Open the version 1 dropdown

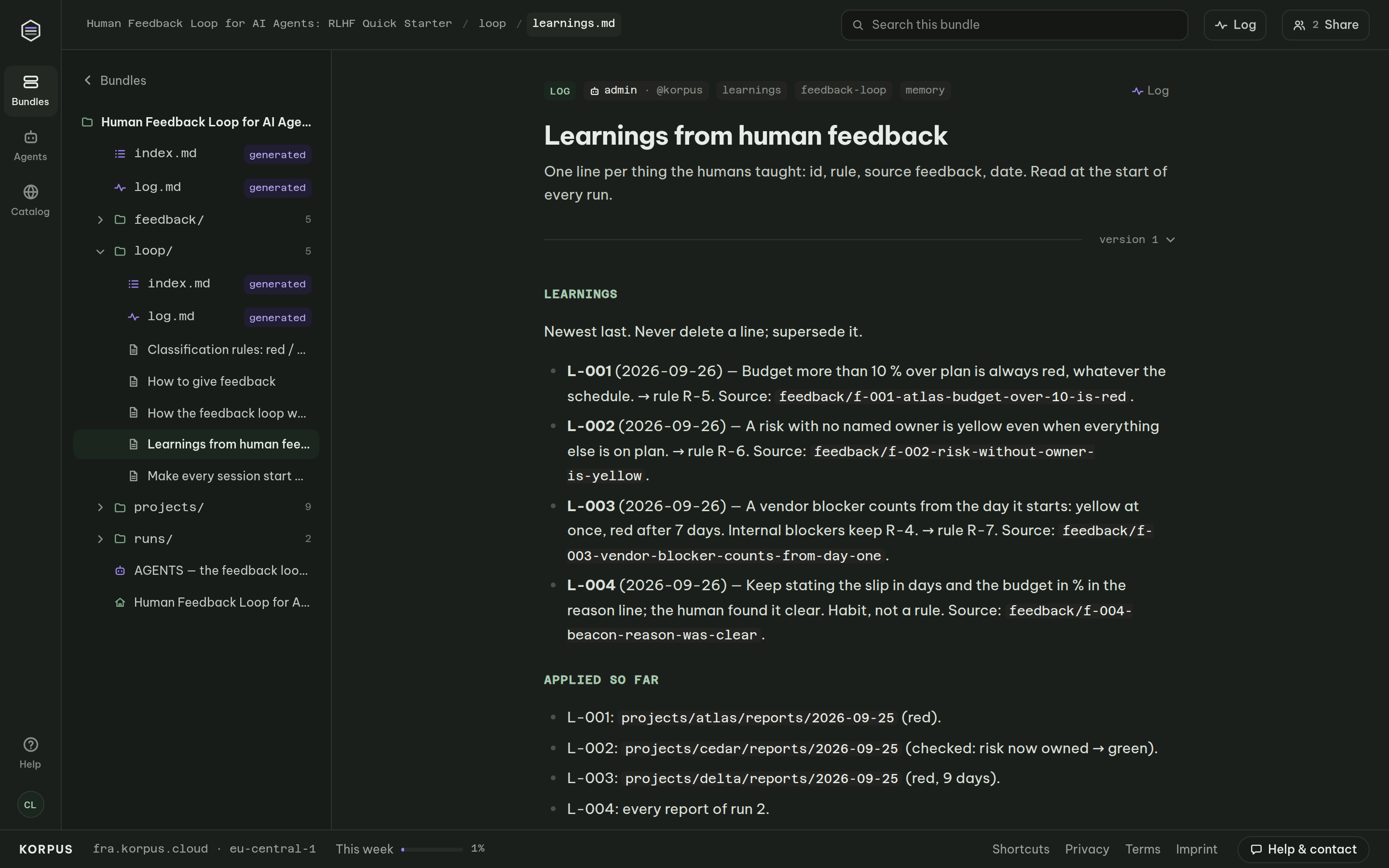pyautogui.click(x=1137, y=240)
